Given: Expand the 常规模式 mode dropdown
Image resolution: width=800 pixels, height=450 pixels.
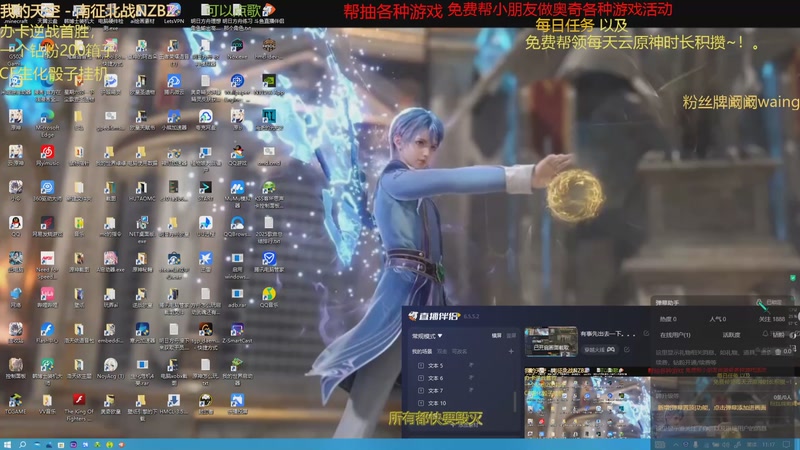Looking at the screenshot, I should [427, 336].
